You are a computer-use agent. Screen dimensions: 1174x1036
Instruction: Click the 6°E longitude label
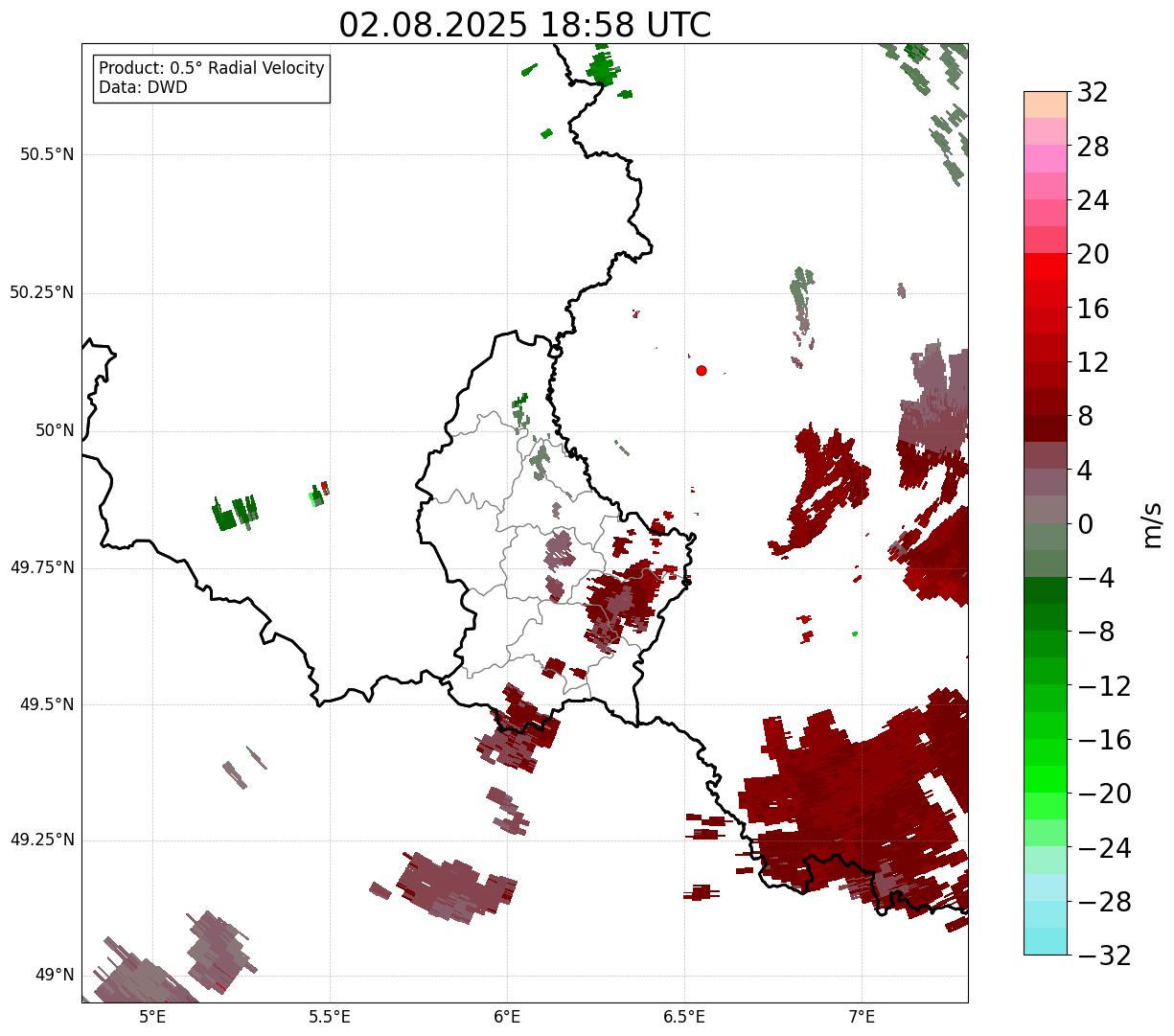(x=507, y=1017)
